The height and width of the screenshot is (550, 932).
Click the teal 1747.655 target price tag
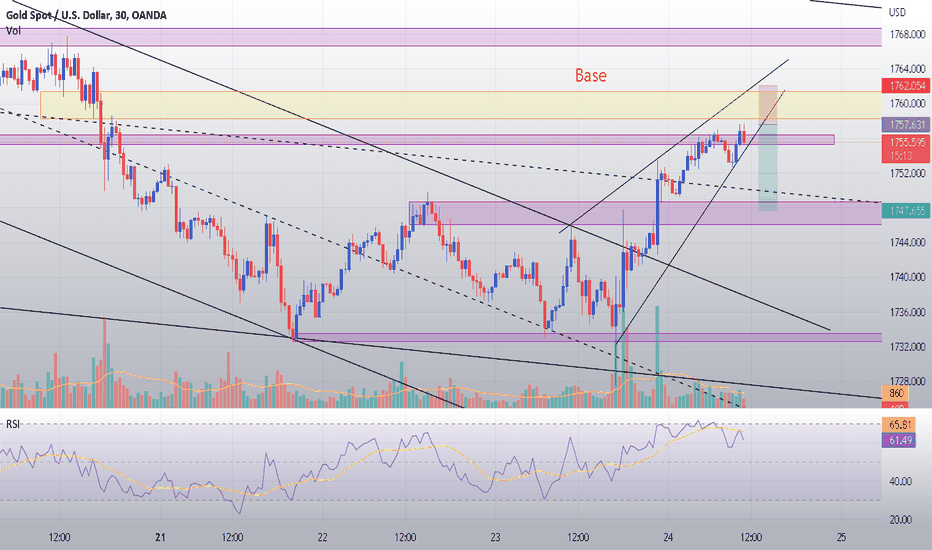906,210
